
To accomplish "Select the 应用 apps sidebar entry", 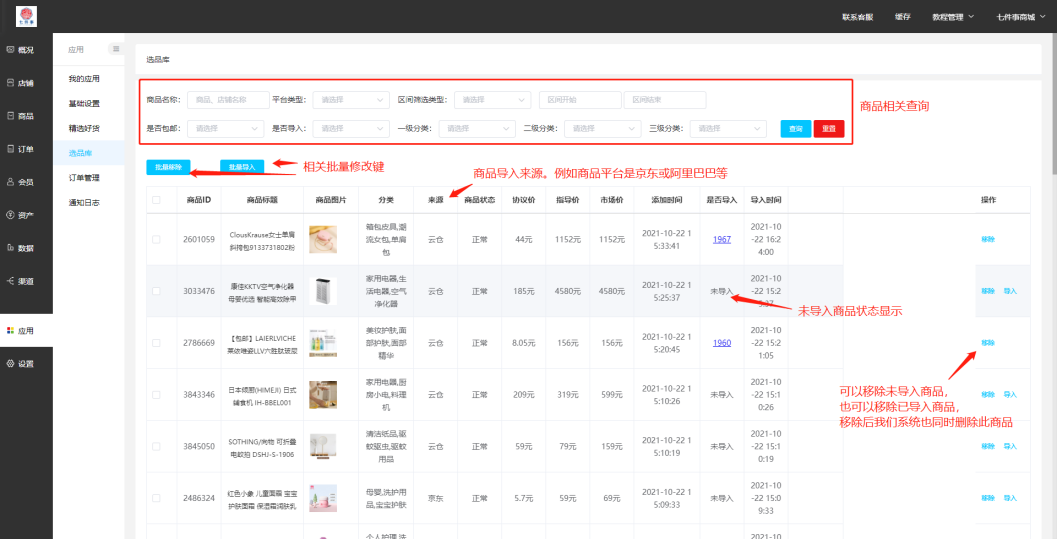I will pos(26,331).
